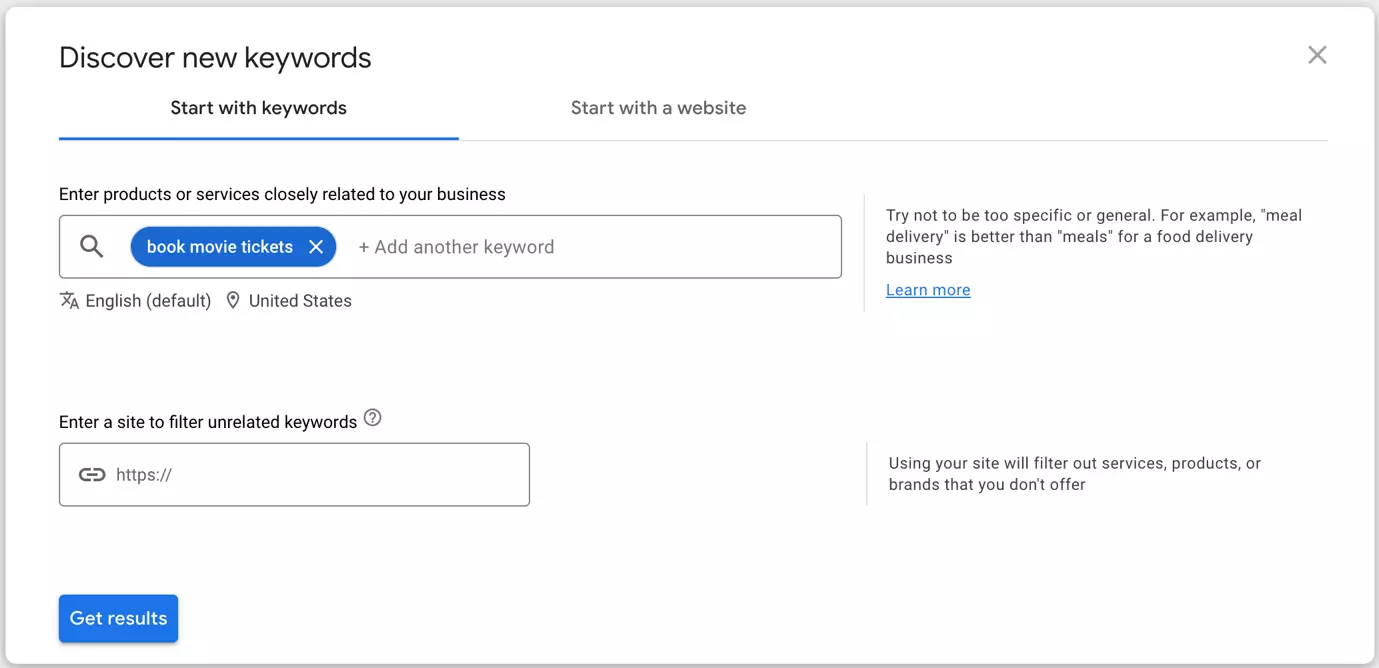This screenshot has height=668, width=1379.
Task: Open the Learn more link
Action: [x=928, y=290]
